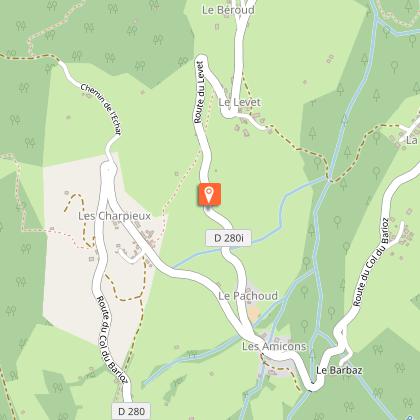Viewport: 420px width, 420px height.
Task: Click the Les Charpieux hamlet label
Action: point(114,216)
